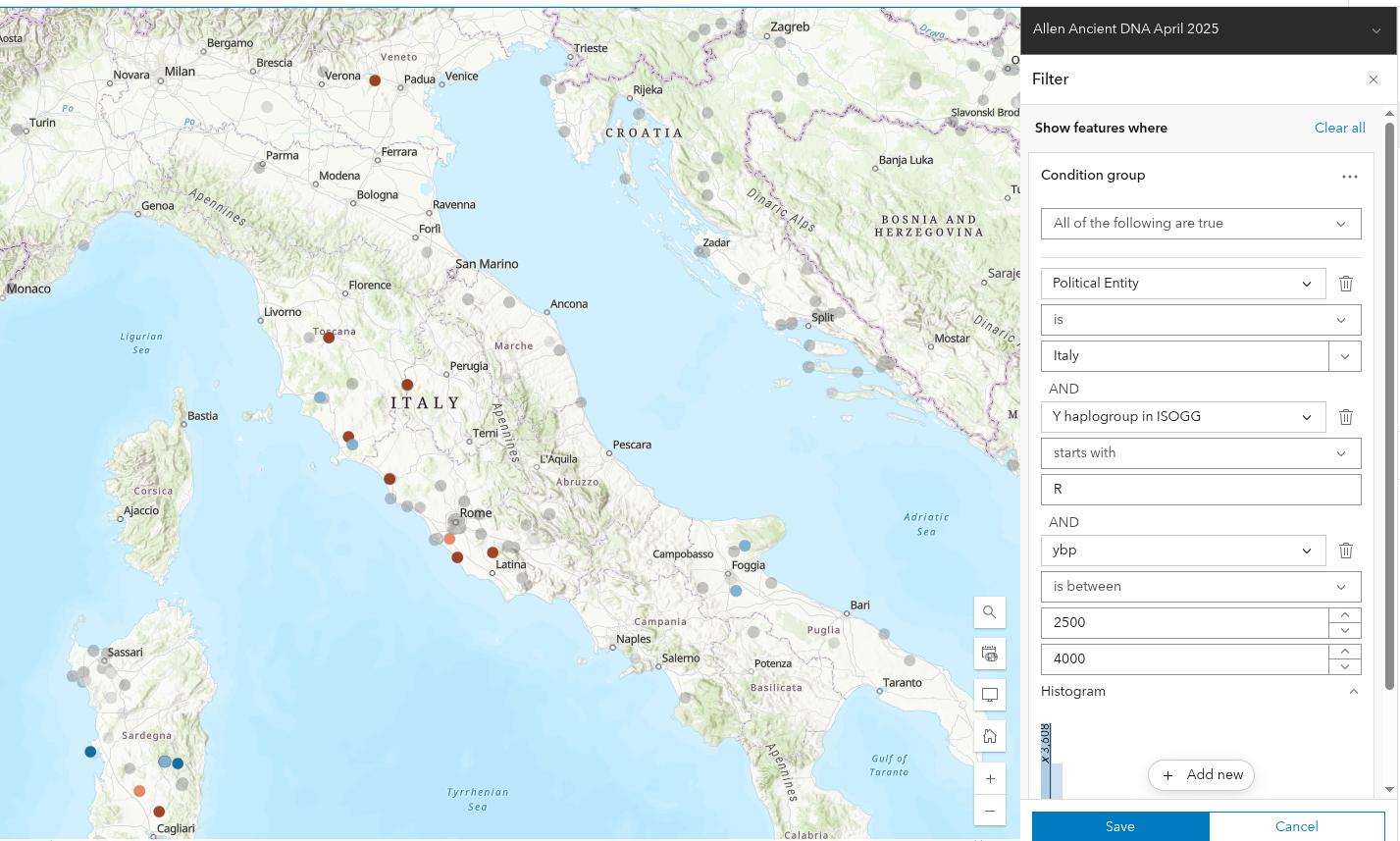Cancel the filter changes

pyautogui.click(x=1297, y=826)
